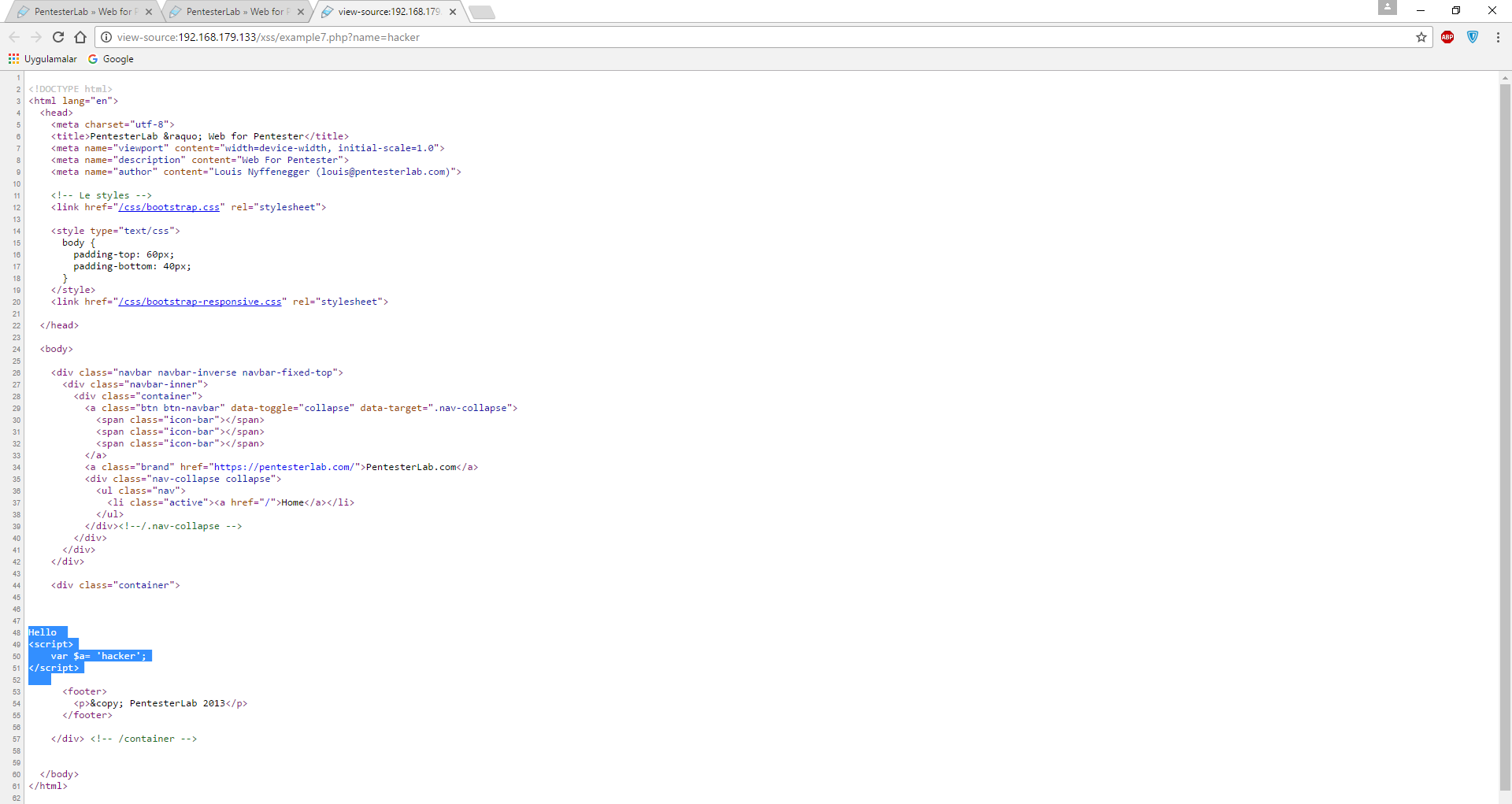Click the vertical scrollbar thumb

pos(1505,436)
